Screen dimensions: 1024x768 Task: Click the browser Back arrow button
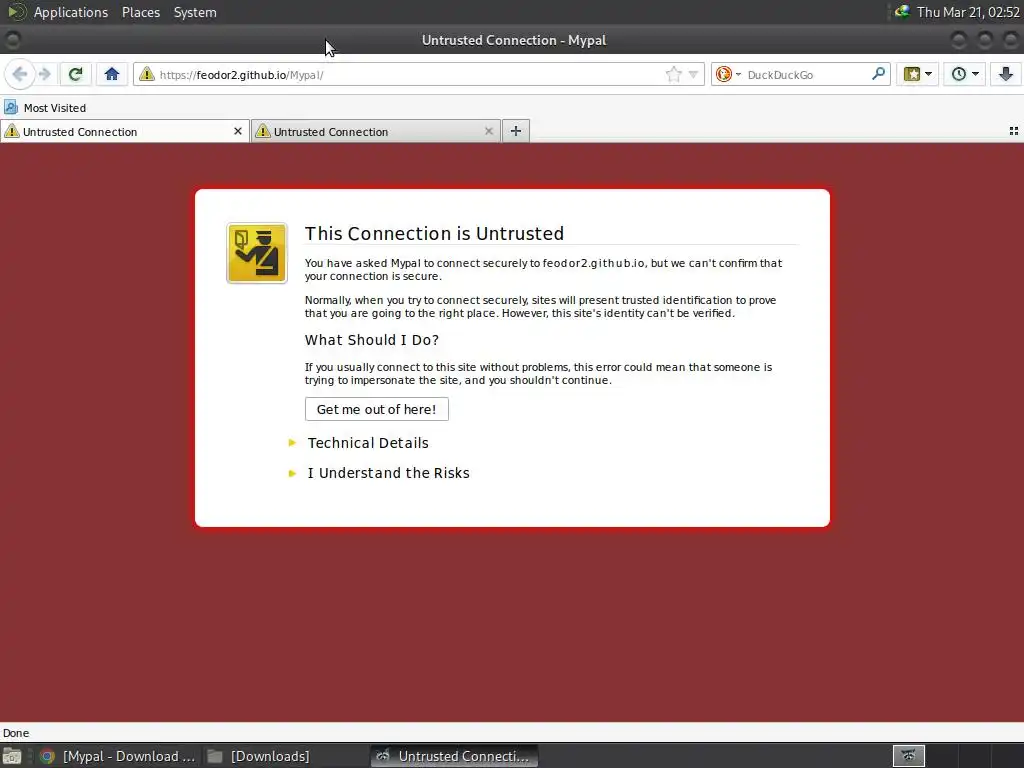tap(20, 74)
